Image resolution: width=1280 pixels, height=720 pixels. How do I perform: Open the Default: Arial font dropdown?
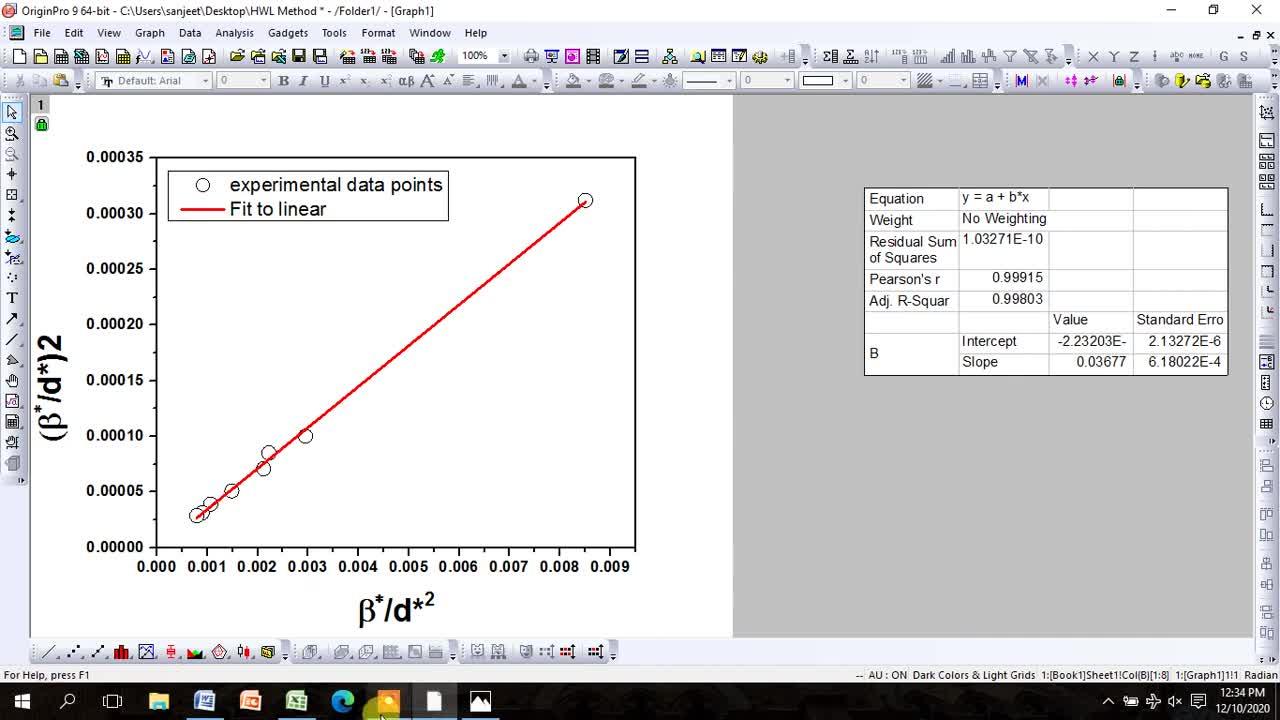tap(205, 80)
